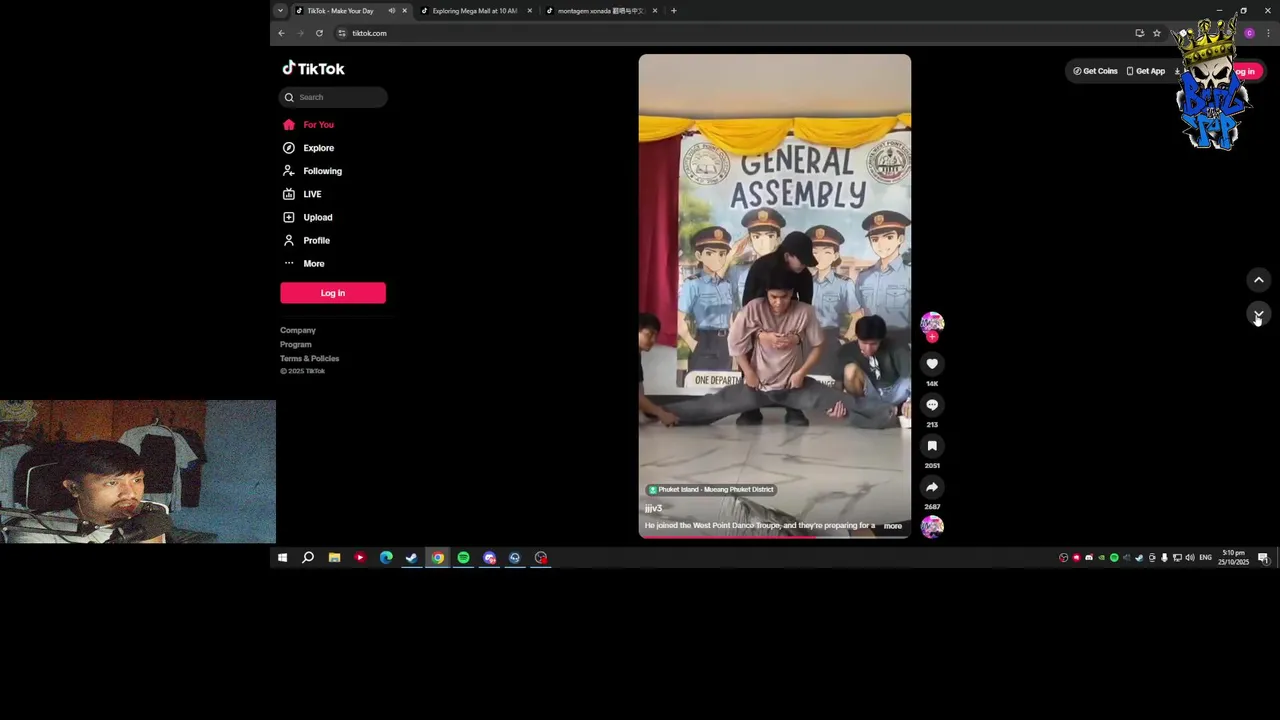The image size is (1280, 720).
Task: Open the spinning sound disc
Action: pyautogui.click(x=932, y=526)
